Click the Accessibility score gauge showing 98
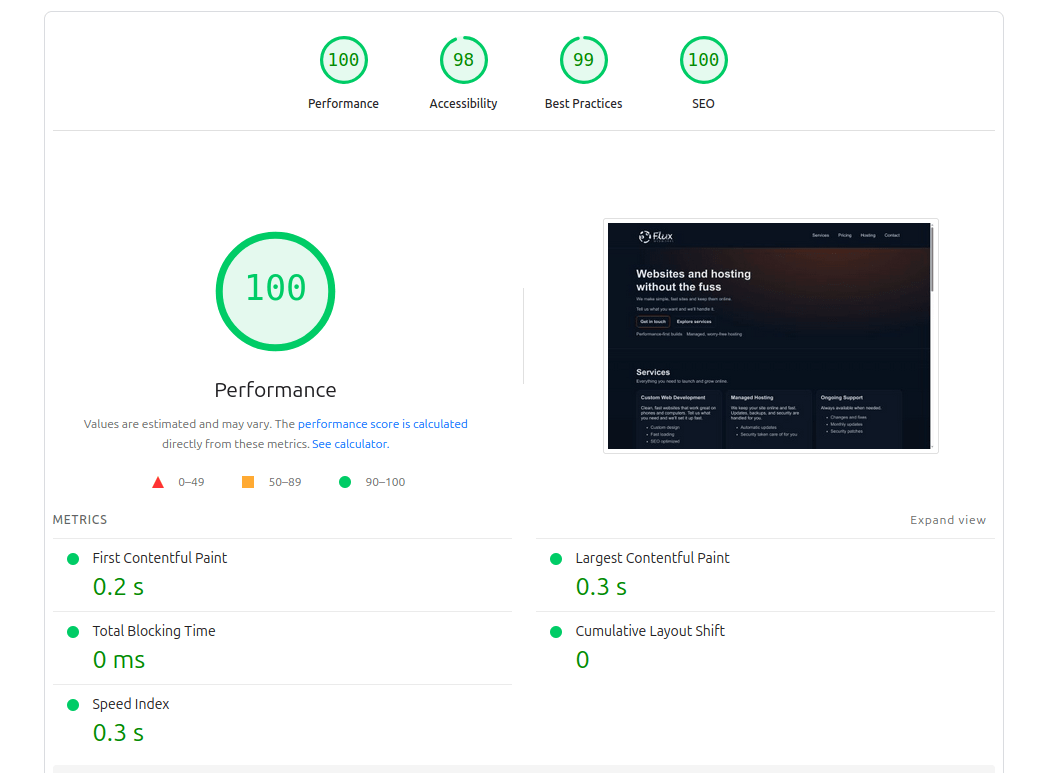Image resolution: width=1041 pixels, height=773 pixels. 463,60
